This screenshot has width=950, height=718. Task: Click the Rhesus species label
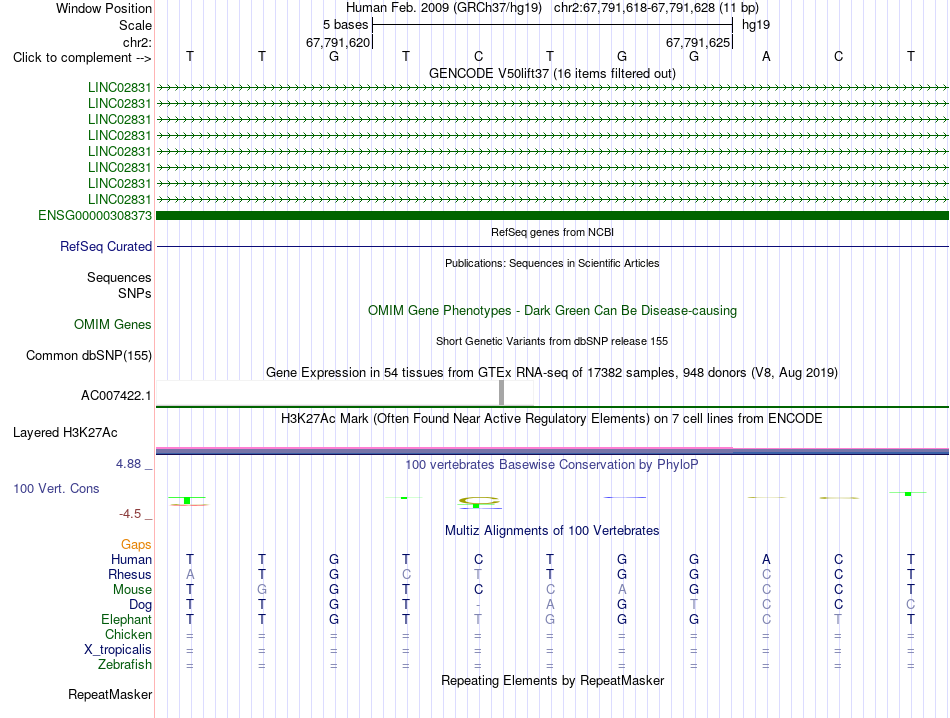click(x=130, y=574)
